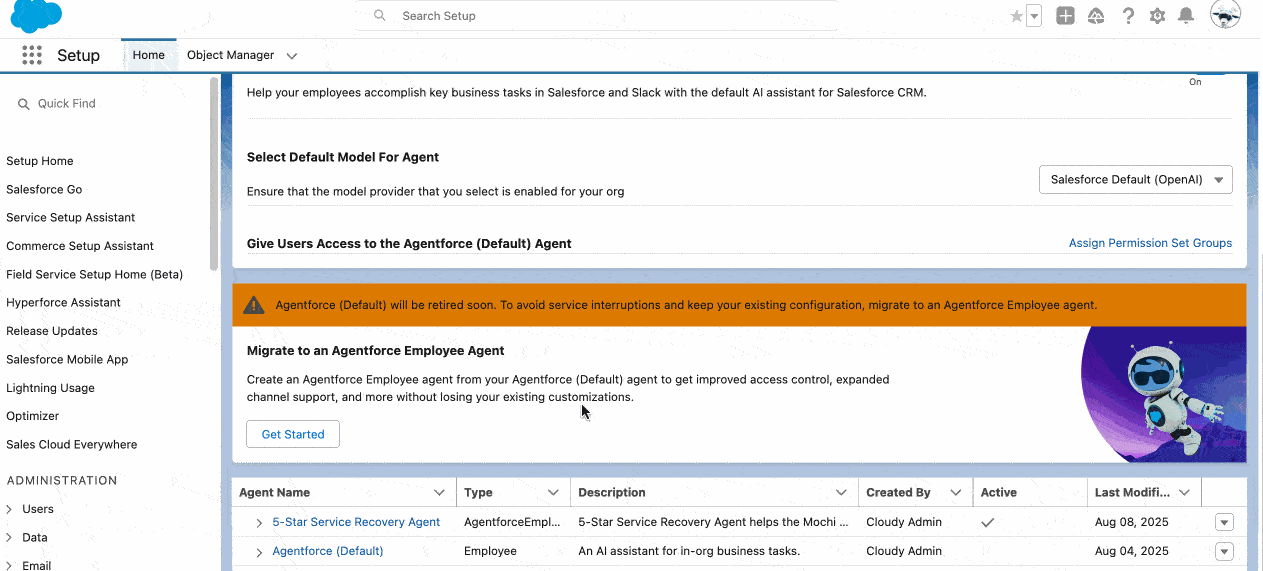The height and width of the screenshot is (571, 1263).
Task: Open the App Launcher grid icon
Action: tap(32, 55)
